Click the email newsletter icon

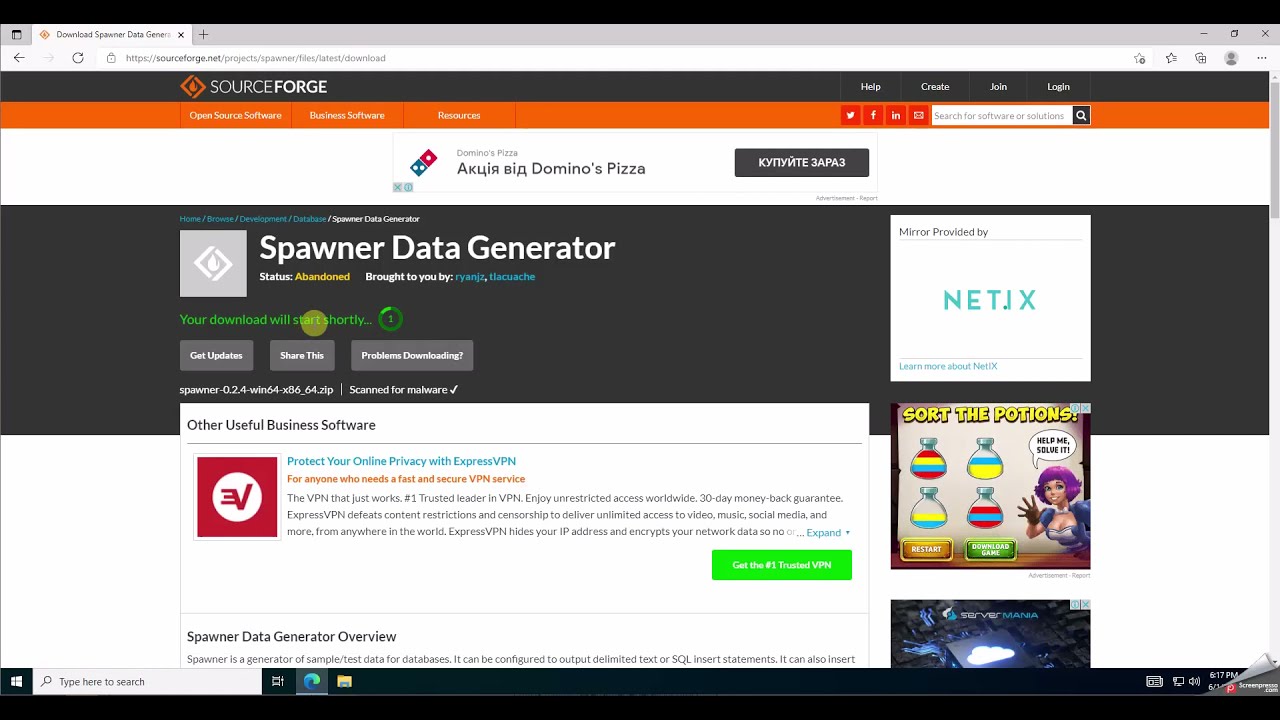919,116
